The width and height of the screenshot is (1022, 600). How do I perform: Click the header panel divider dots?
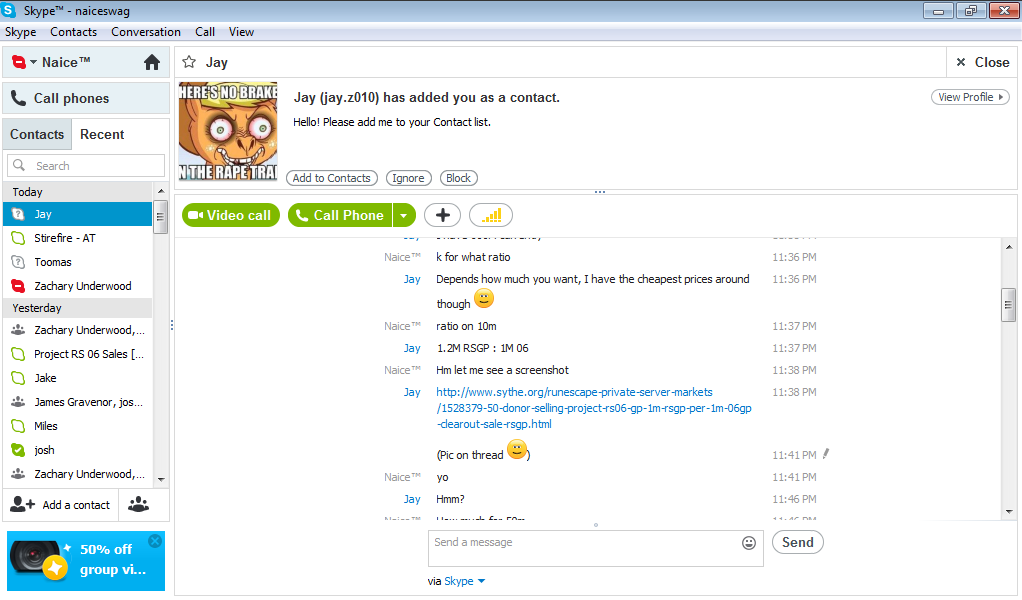tap(600, 192)
